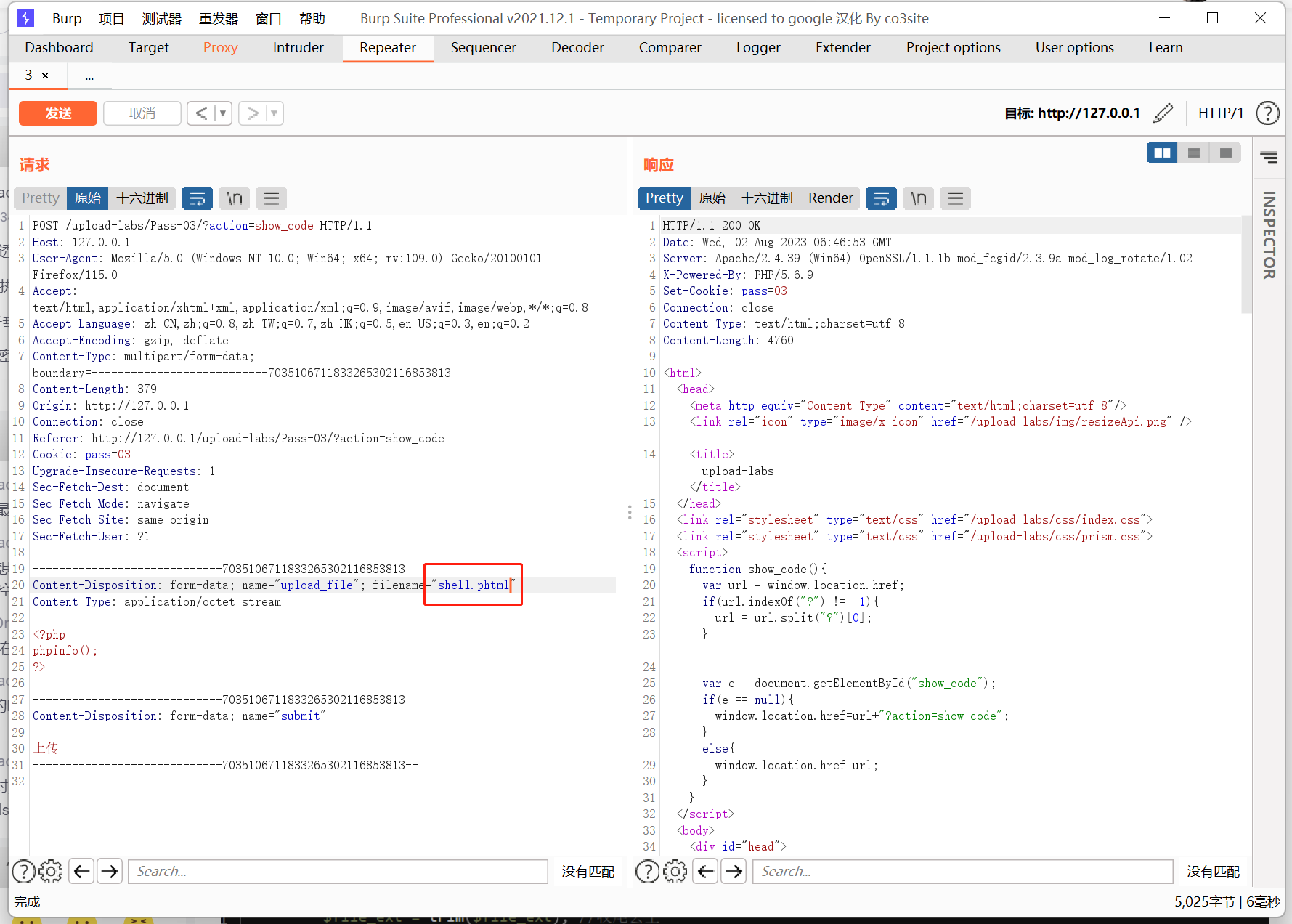
Task: Open request message editor menu icon
Action: (272, 198)
